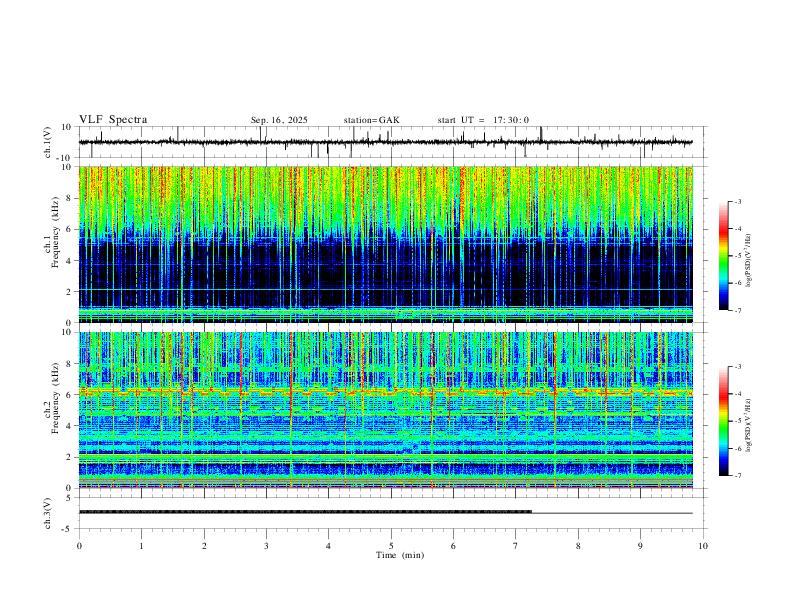
Task: Click the "8" kHz tick on the ch.1 frequency axis
Action: (70, 198)
